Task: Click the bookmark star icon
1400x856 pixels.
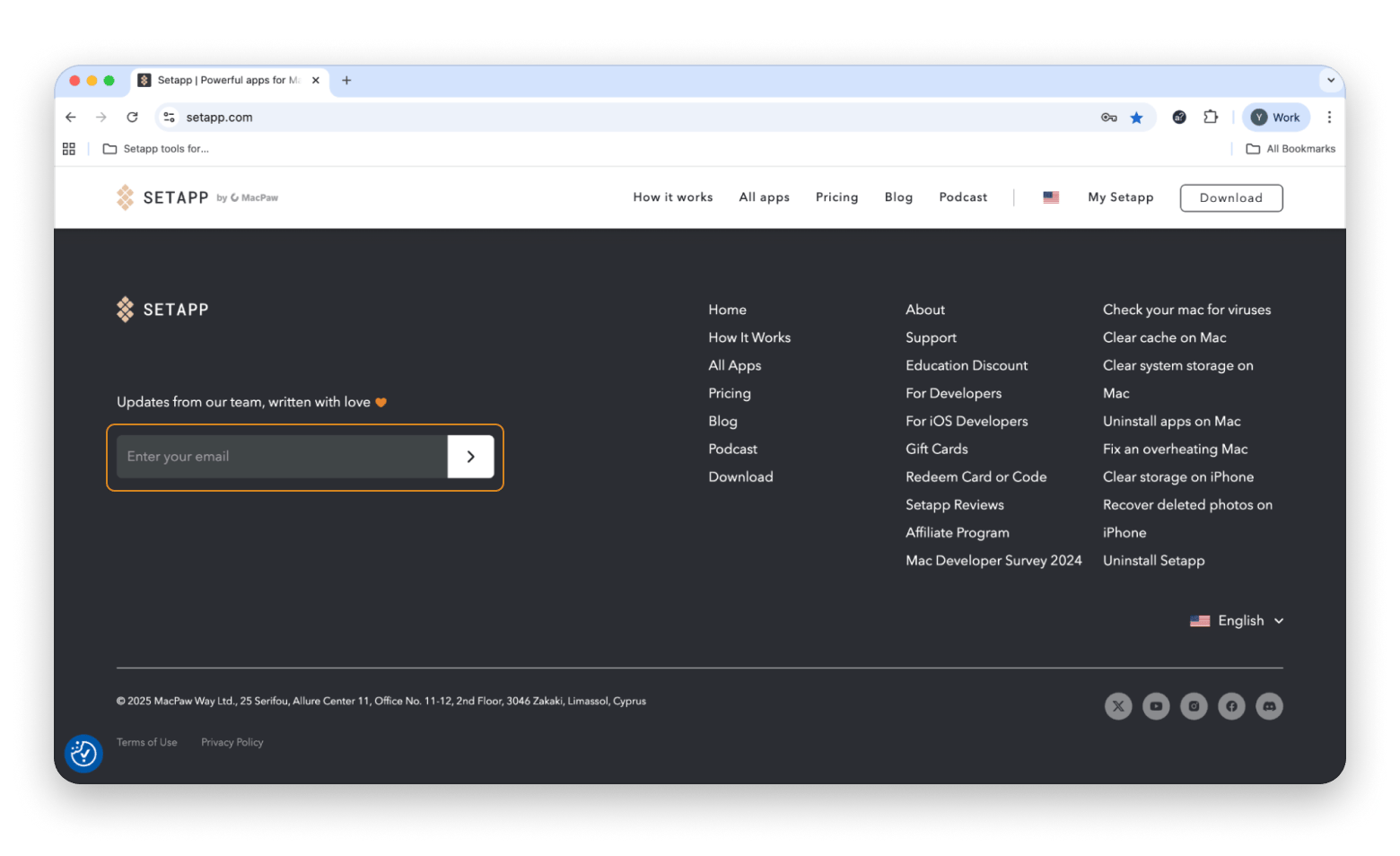Action: [x=1136, y=118]
